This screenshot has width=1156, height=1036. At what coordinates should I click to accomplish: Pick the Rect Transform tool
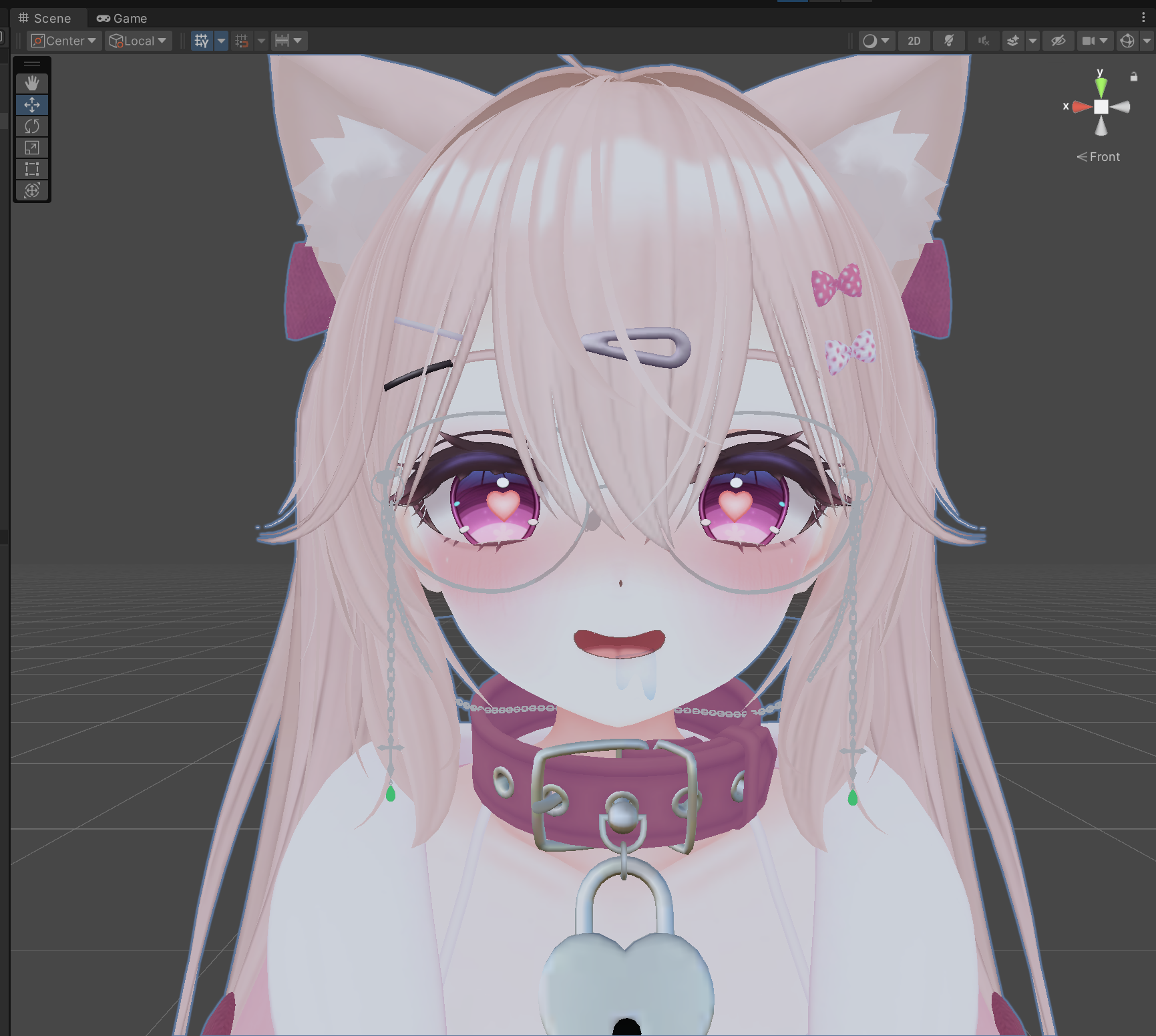pyautogui.click(x=32, y=169)
